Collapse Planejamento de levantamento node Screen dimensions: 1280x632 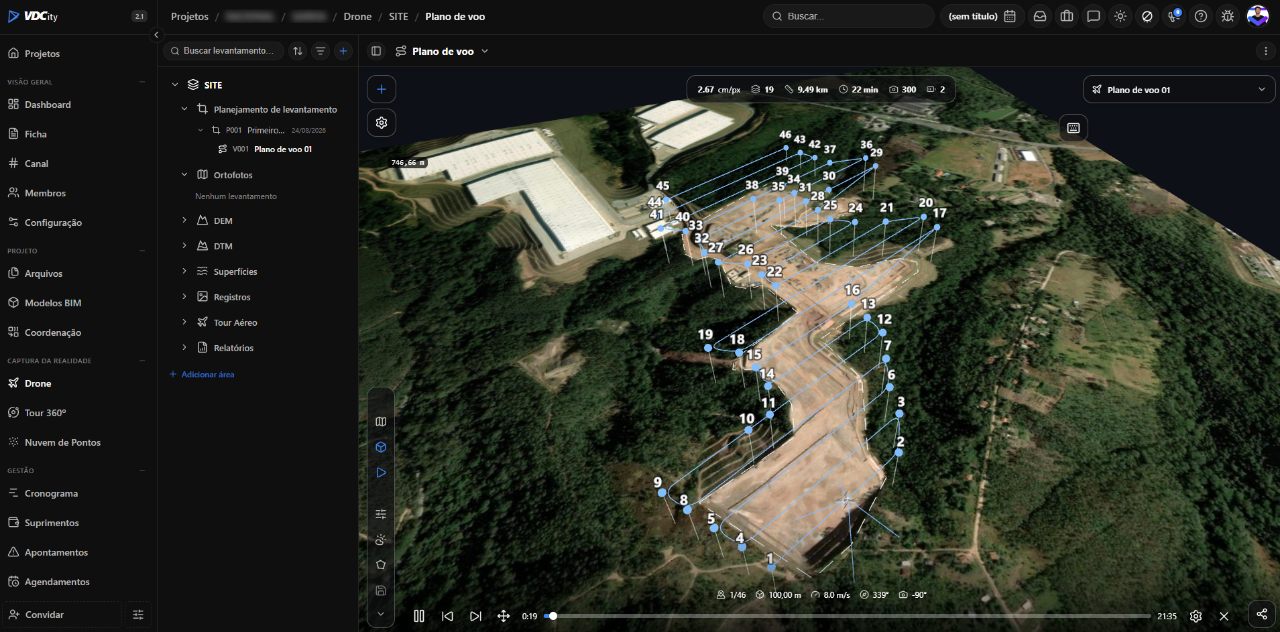185,109
